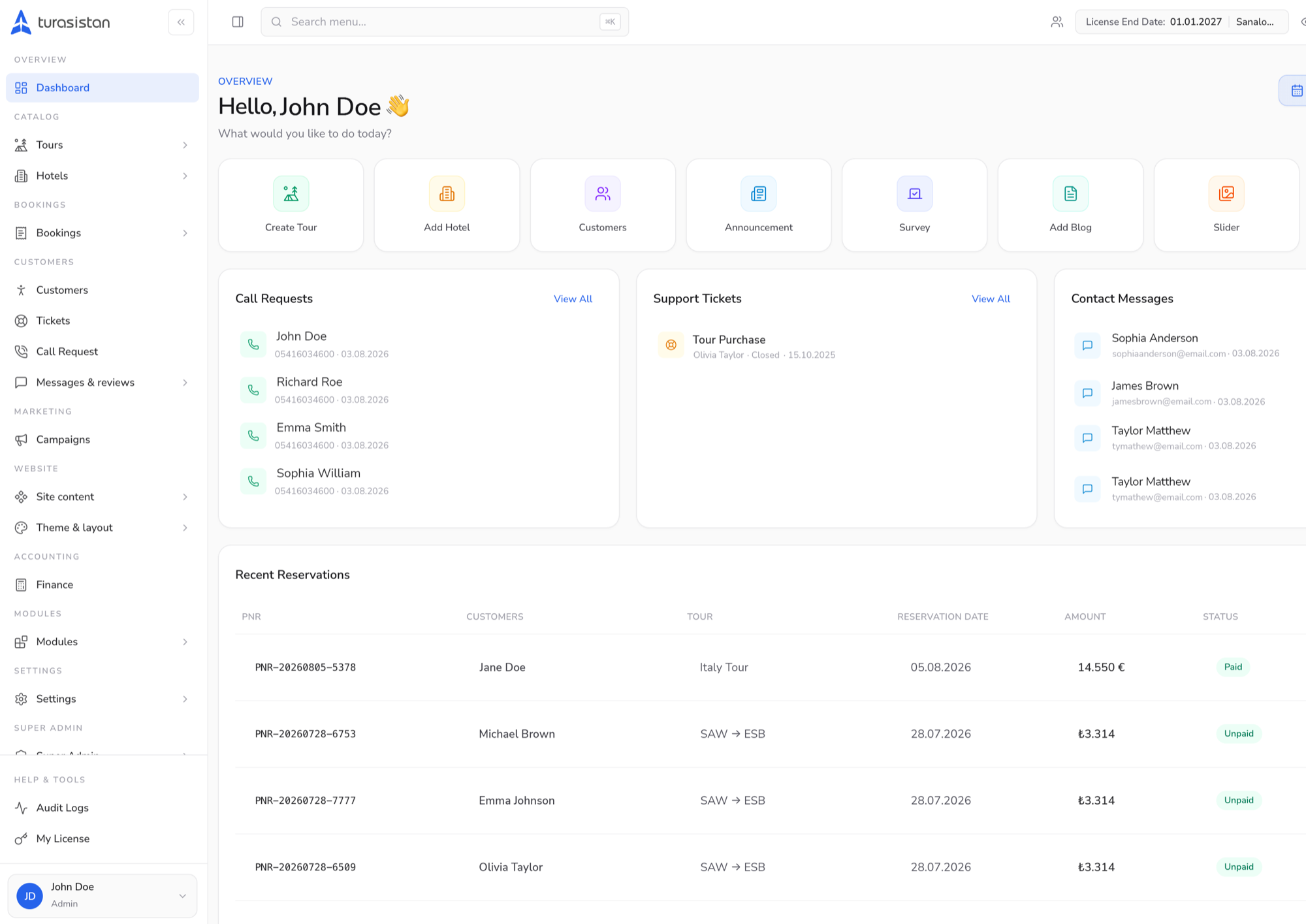
Task: Open the Customers shortcut card
Action: 603,205
